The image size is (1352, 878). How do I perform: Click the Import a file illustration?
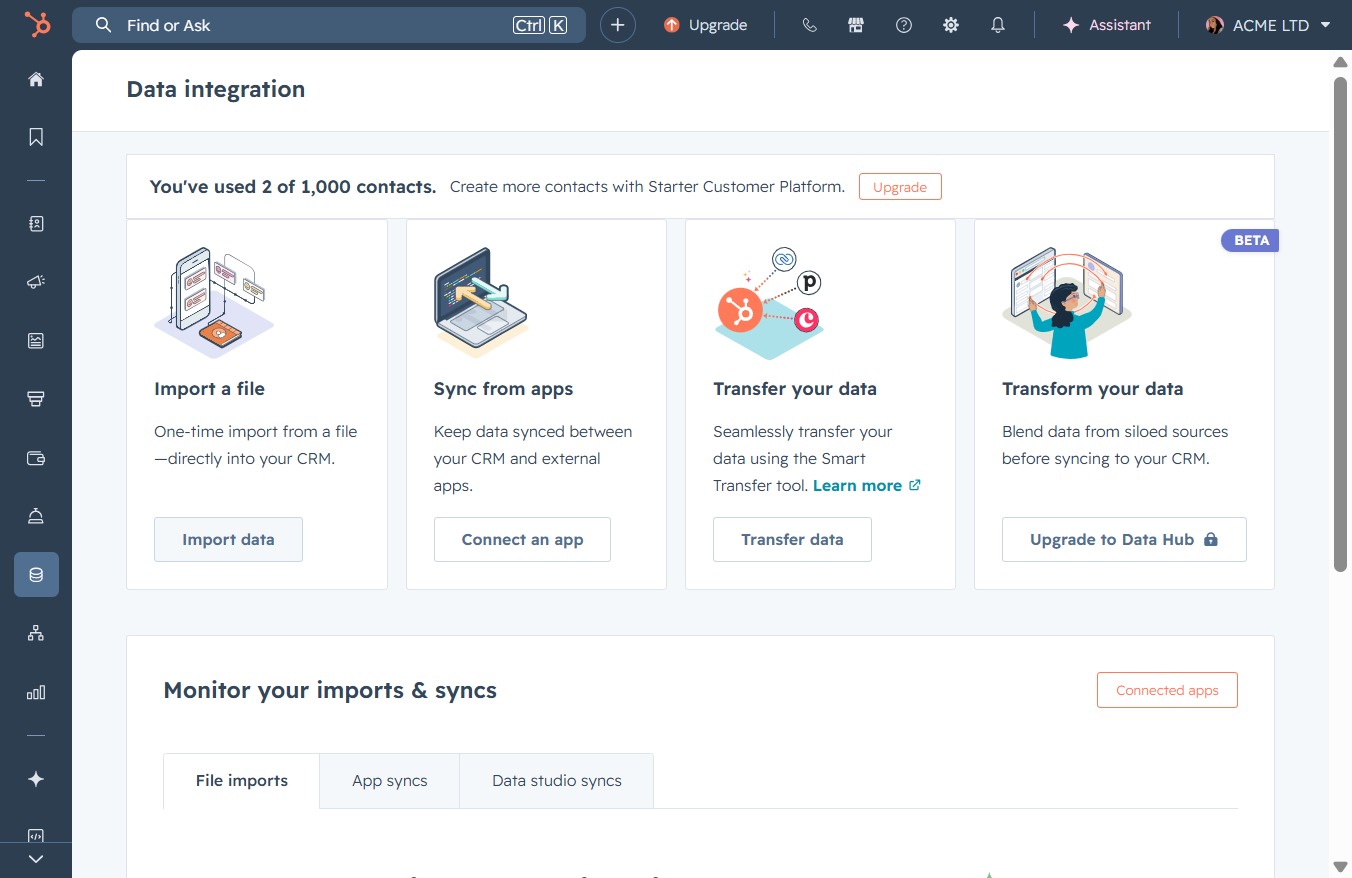click(x=213, y=303)
